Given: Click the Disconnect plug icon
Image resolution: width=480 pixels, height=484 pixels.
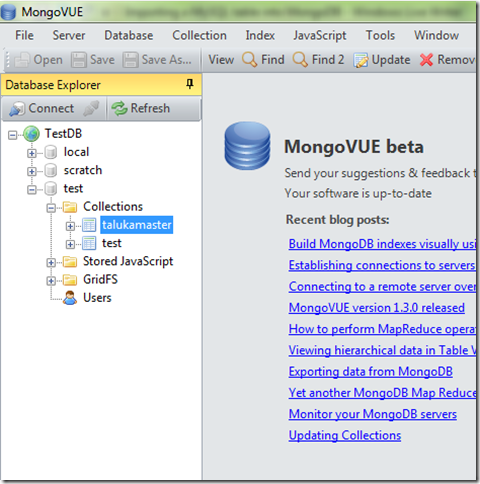Looking at the screenshot, I should (x=91, y=109).
